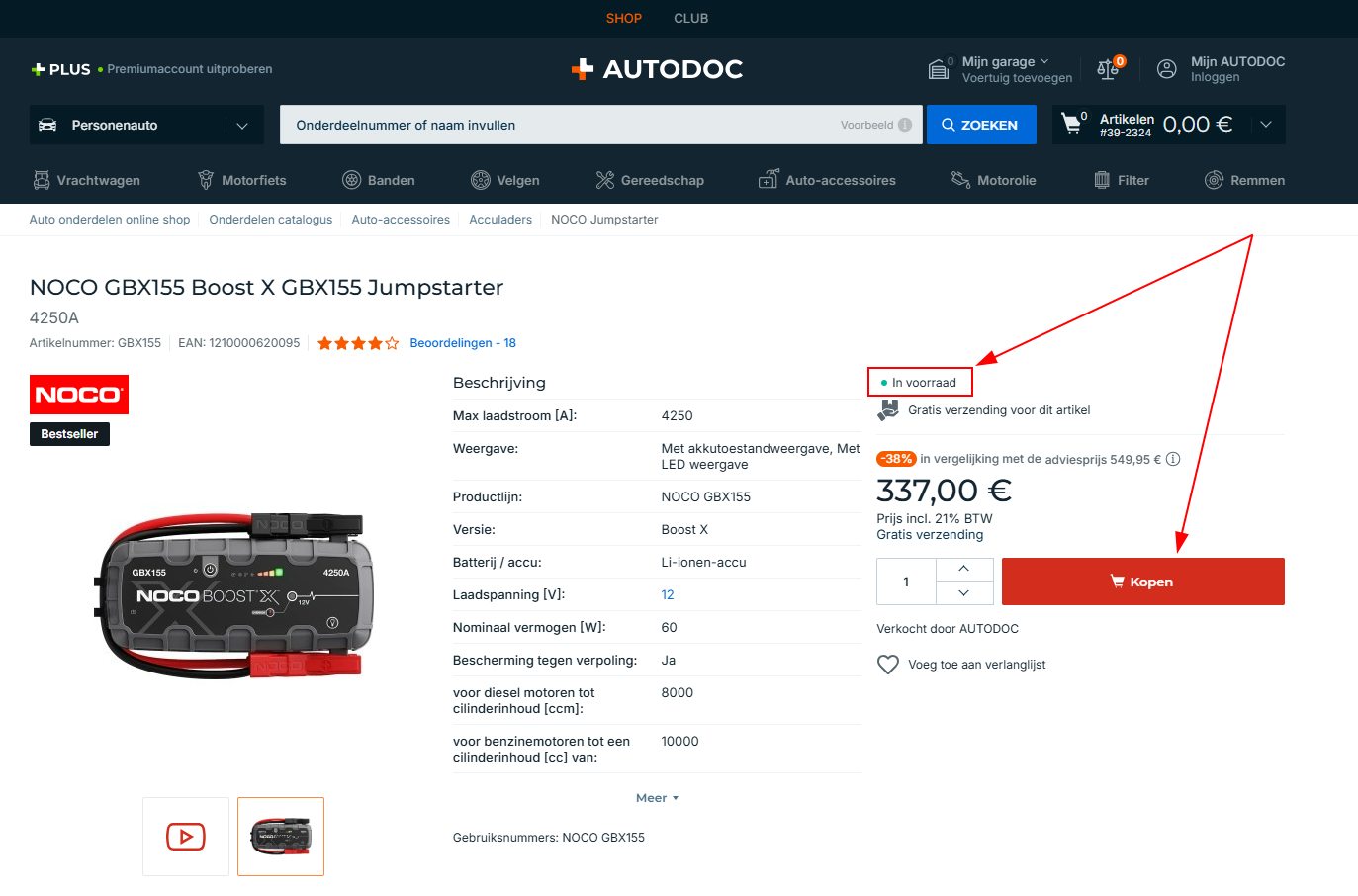Image resolution: width=1358 pixels, height=896 pixels.
Task: Switch to the CLUB tab
Action: point(691,18)
